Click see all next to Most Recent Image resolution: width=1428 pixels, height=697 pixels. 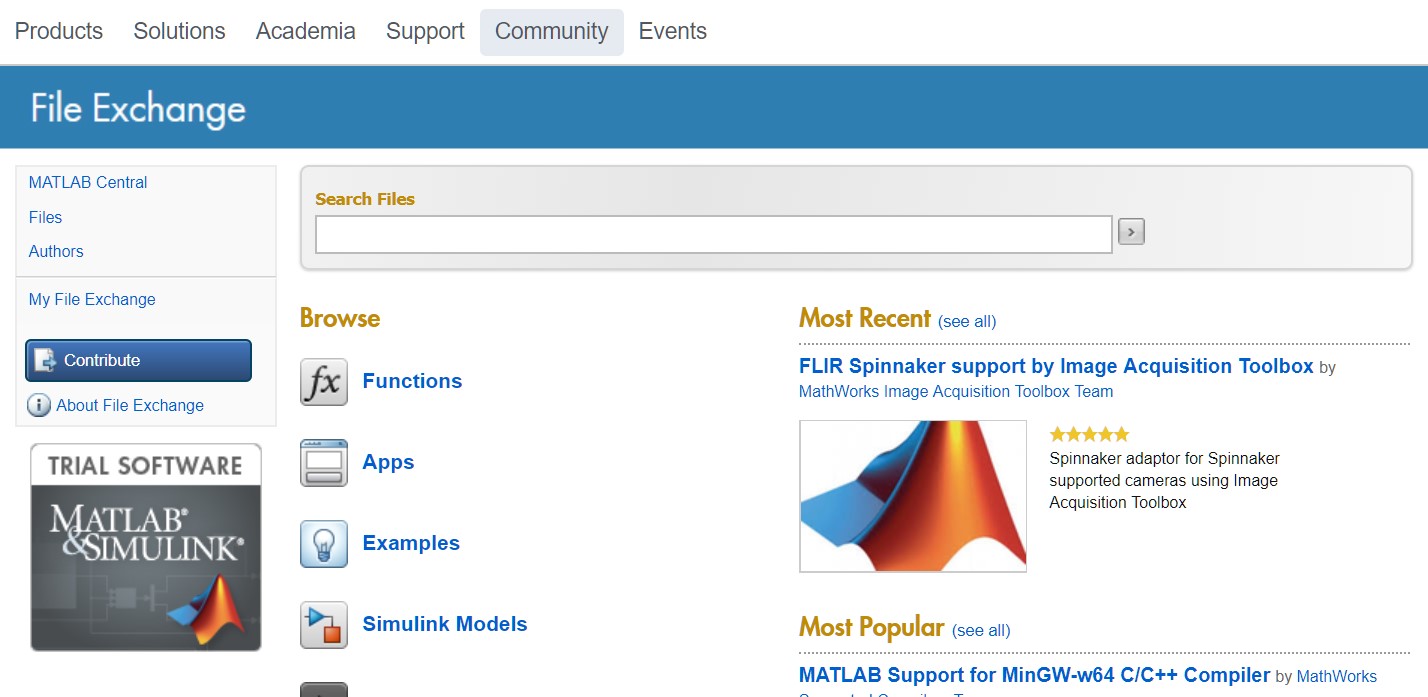pyautogui.click(x=967, y=321)
